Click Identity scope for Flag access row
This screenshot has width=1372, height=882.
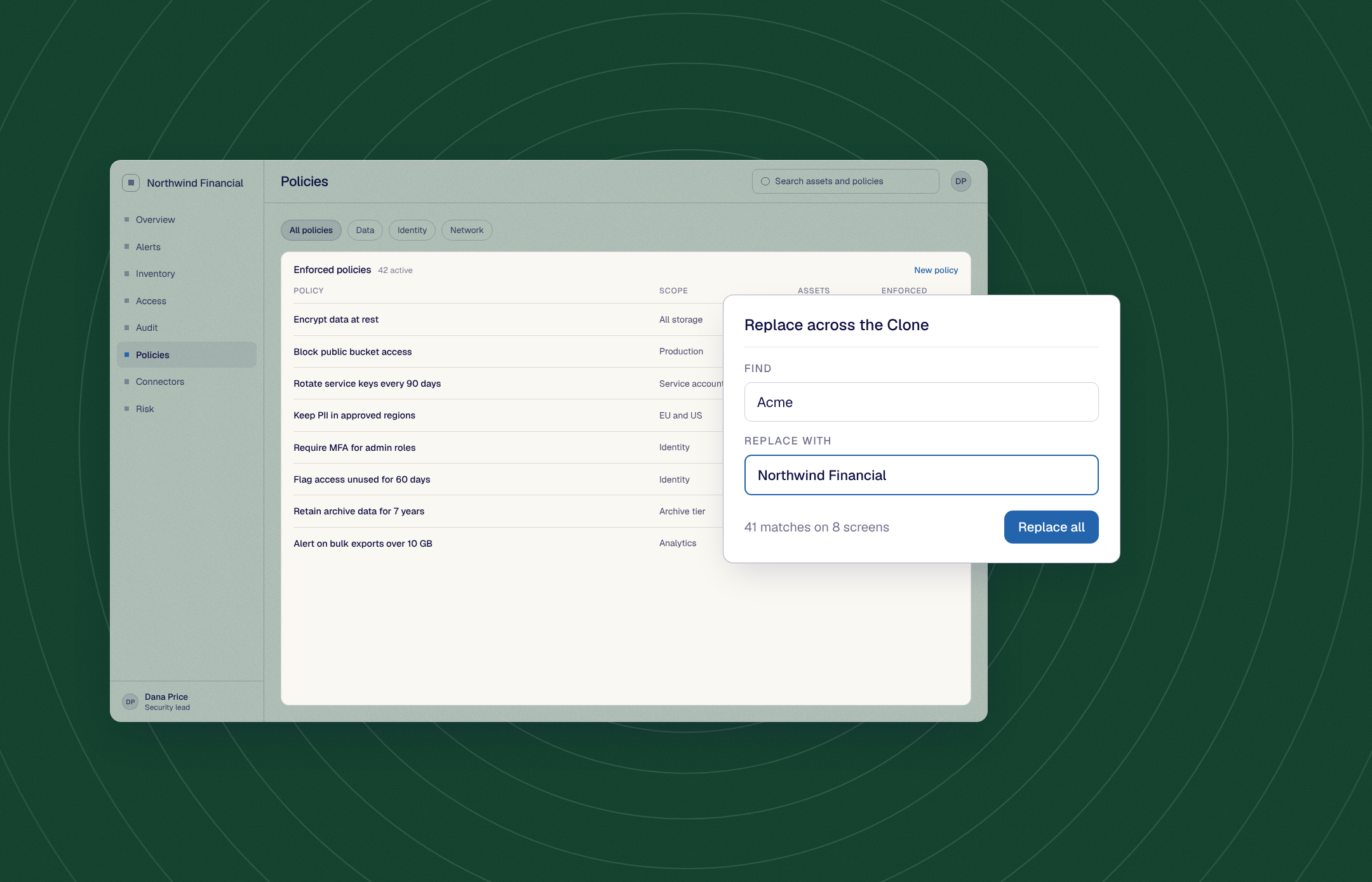click(x=675, y=479)
